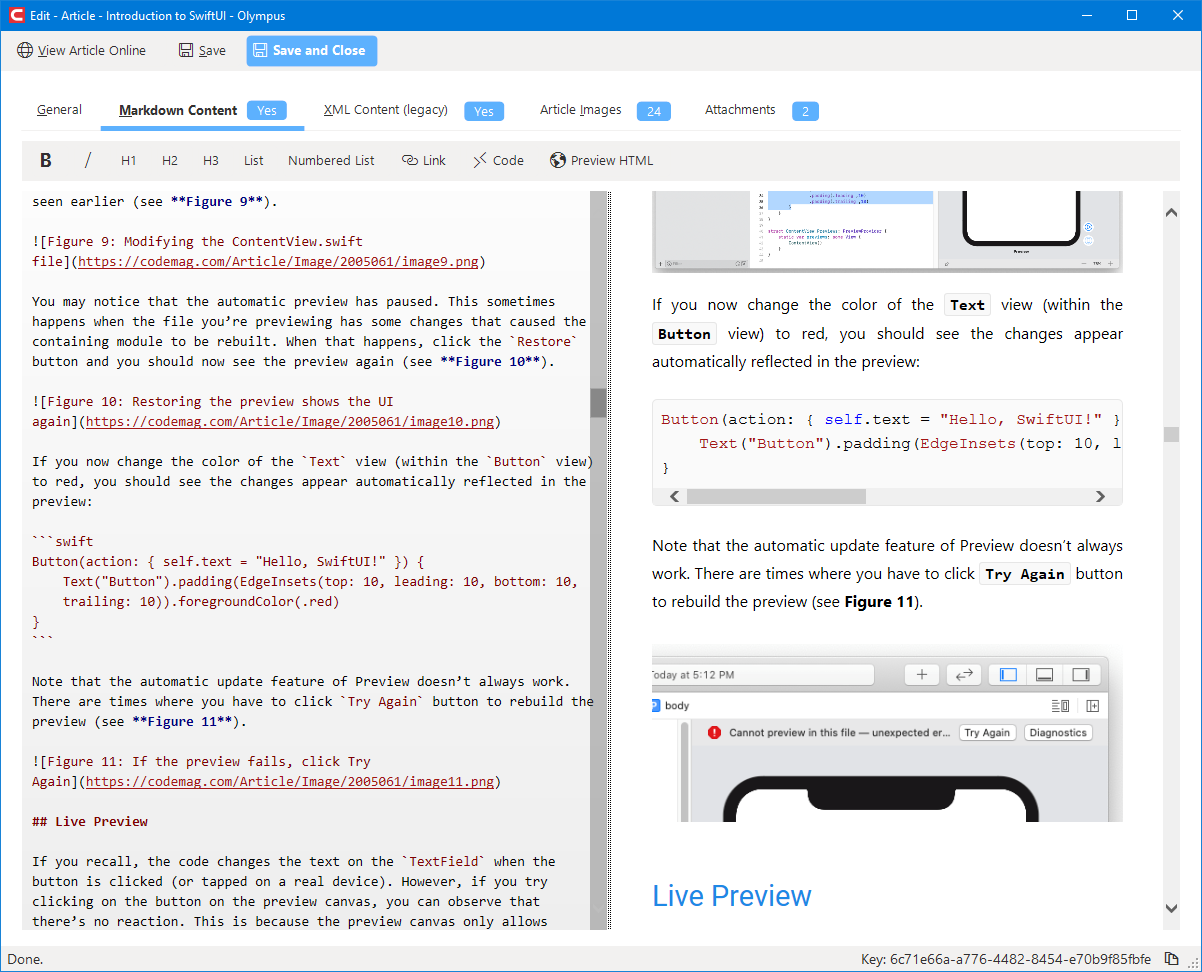Insert Code block formatting
Image resolution: width=1202 pixels, height=972 pixels.
pos(498,160)
